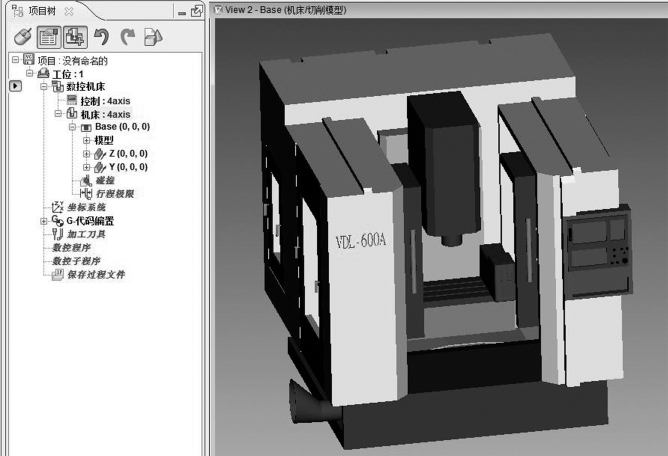The width and height of the screenshot is (668, 456).
Task: Click the View 2 - Base title bar
Action: click(x=439, y=9)
